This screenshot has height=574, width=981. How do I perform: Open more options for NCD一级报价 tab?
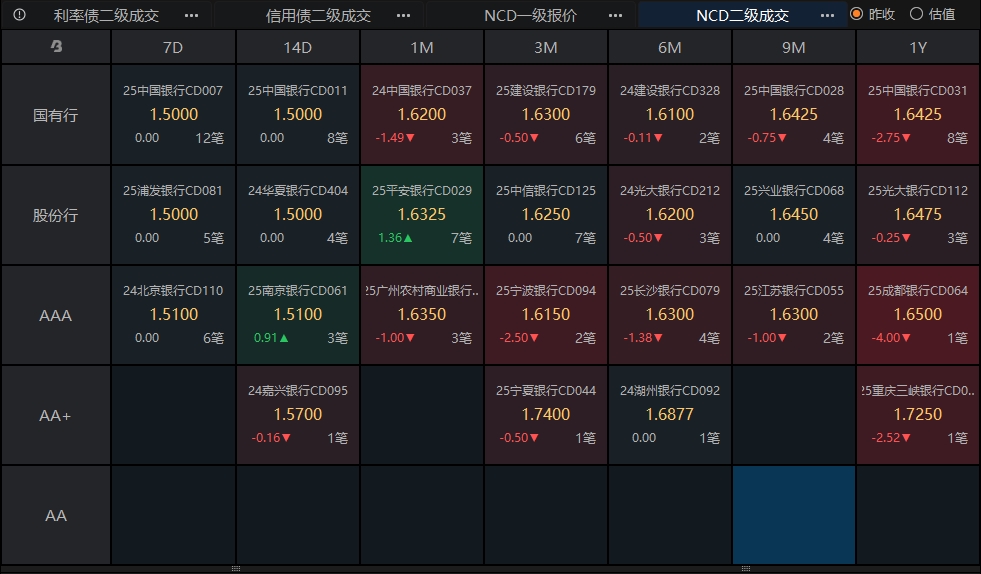(616, 15)
